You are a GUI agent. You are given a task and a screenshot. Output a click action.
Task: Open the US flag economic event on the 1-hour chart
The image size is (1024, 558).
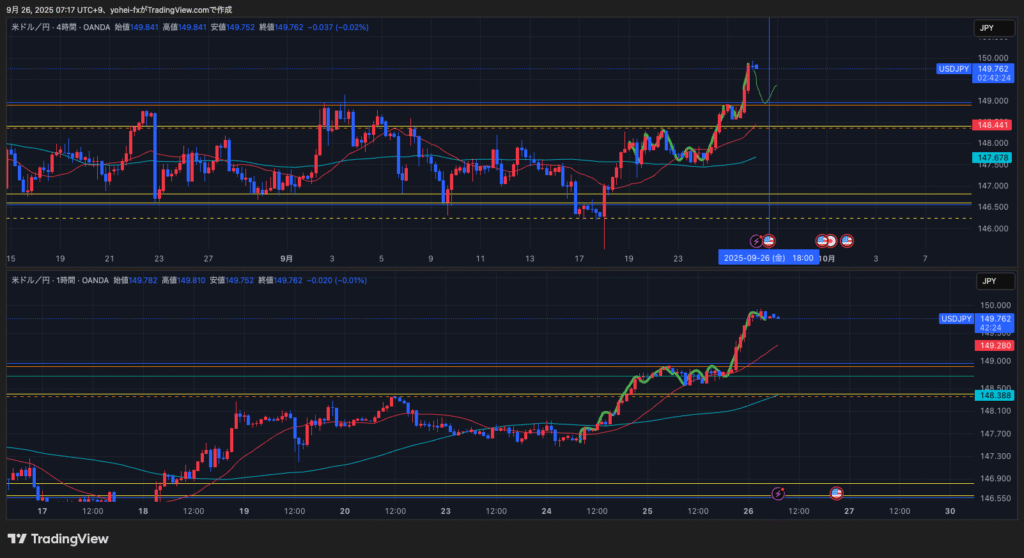click(x=837, y=493)
